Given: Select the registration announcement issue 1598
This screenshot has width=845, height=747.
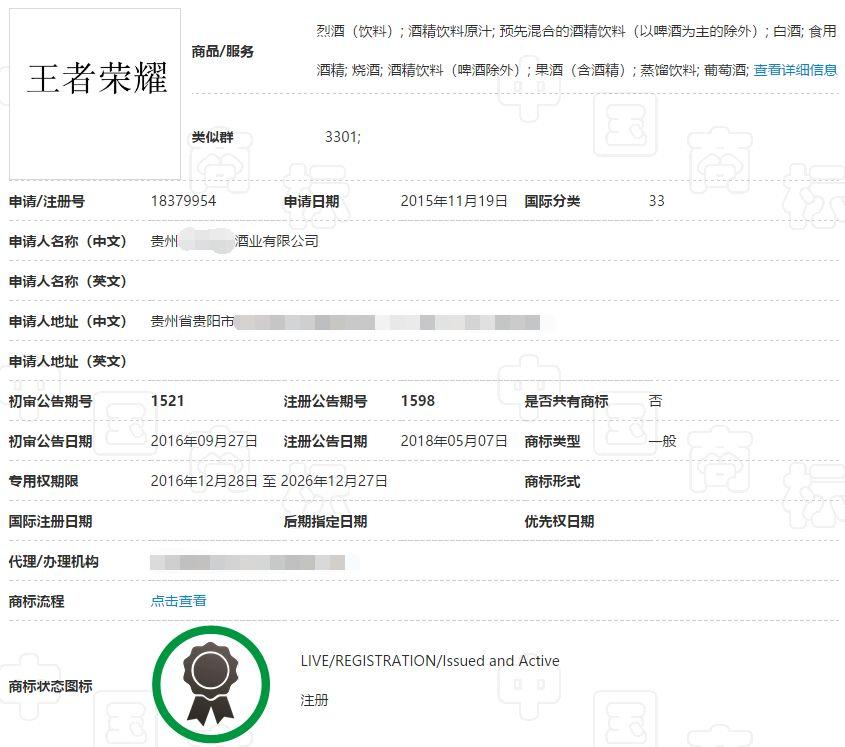Looking at the screenshot, I should [418, 401].
